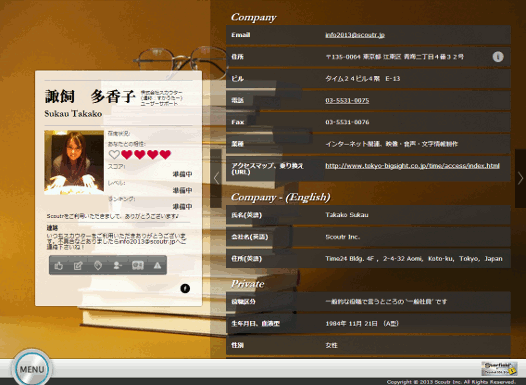Image resolution: width=526 pixels, height=385 pixels.
Task: Go to next card with right chevron
Action: (x=520, y=178)
